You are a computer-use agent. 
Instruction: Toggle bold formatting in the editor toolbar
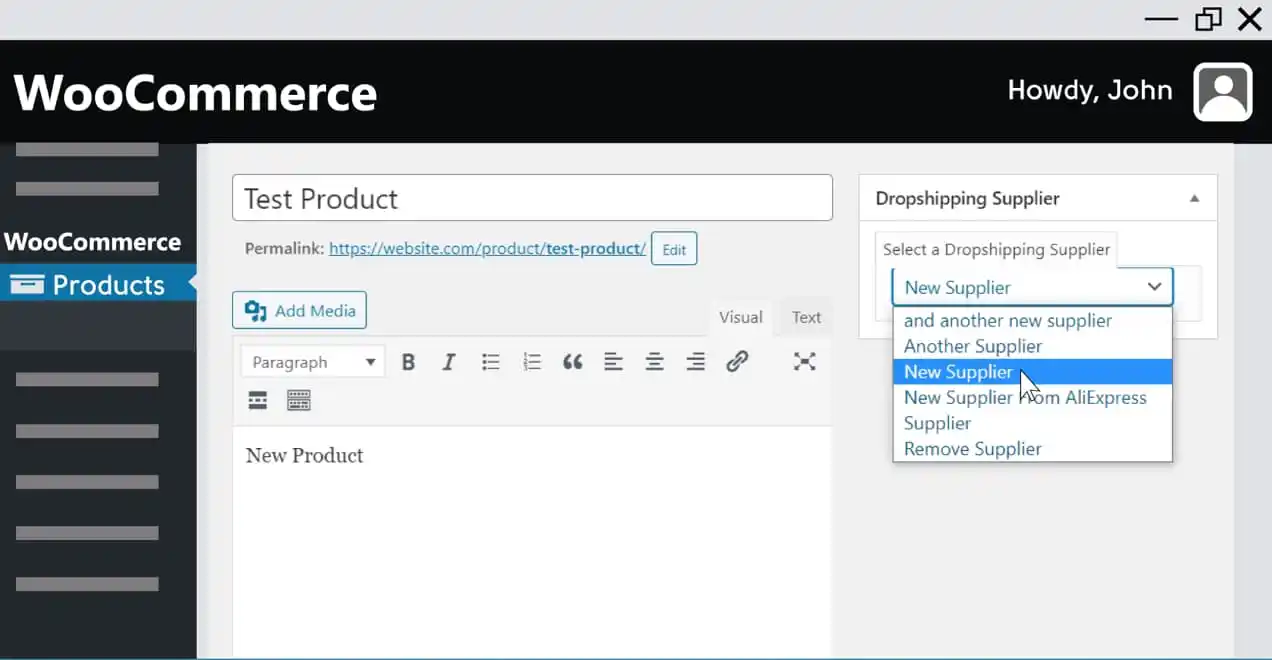pos(408,362)
